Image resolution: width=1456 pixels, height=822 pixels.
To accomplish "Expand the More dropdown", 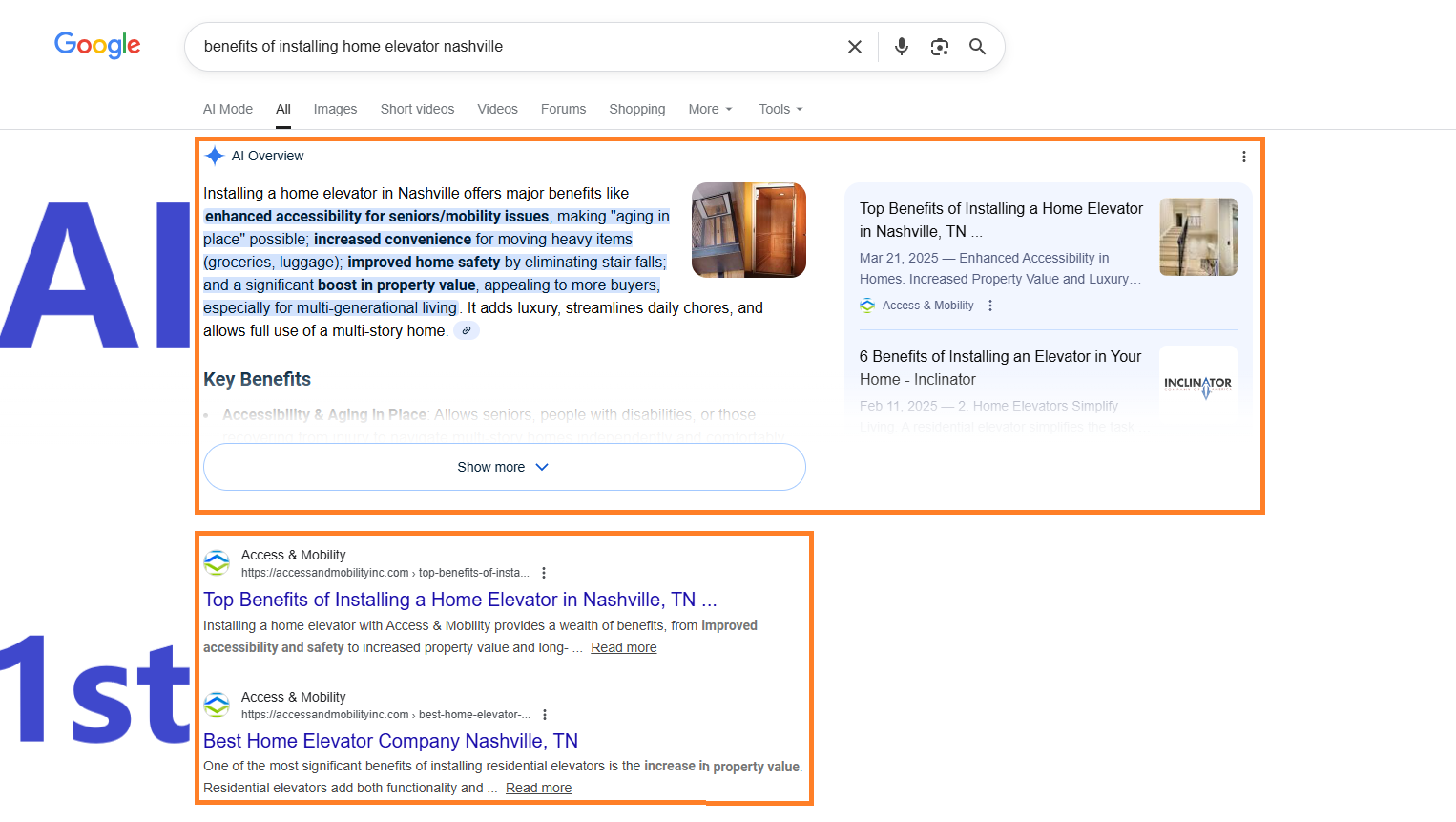I will point(710,109).
